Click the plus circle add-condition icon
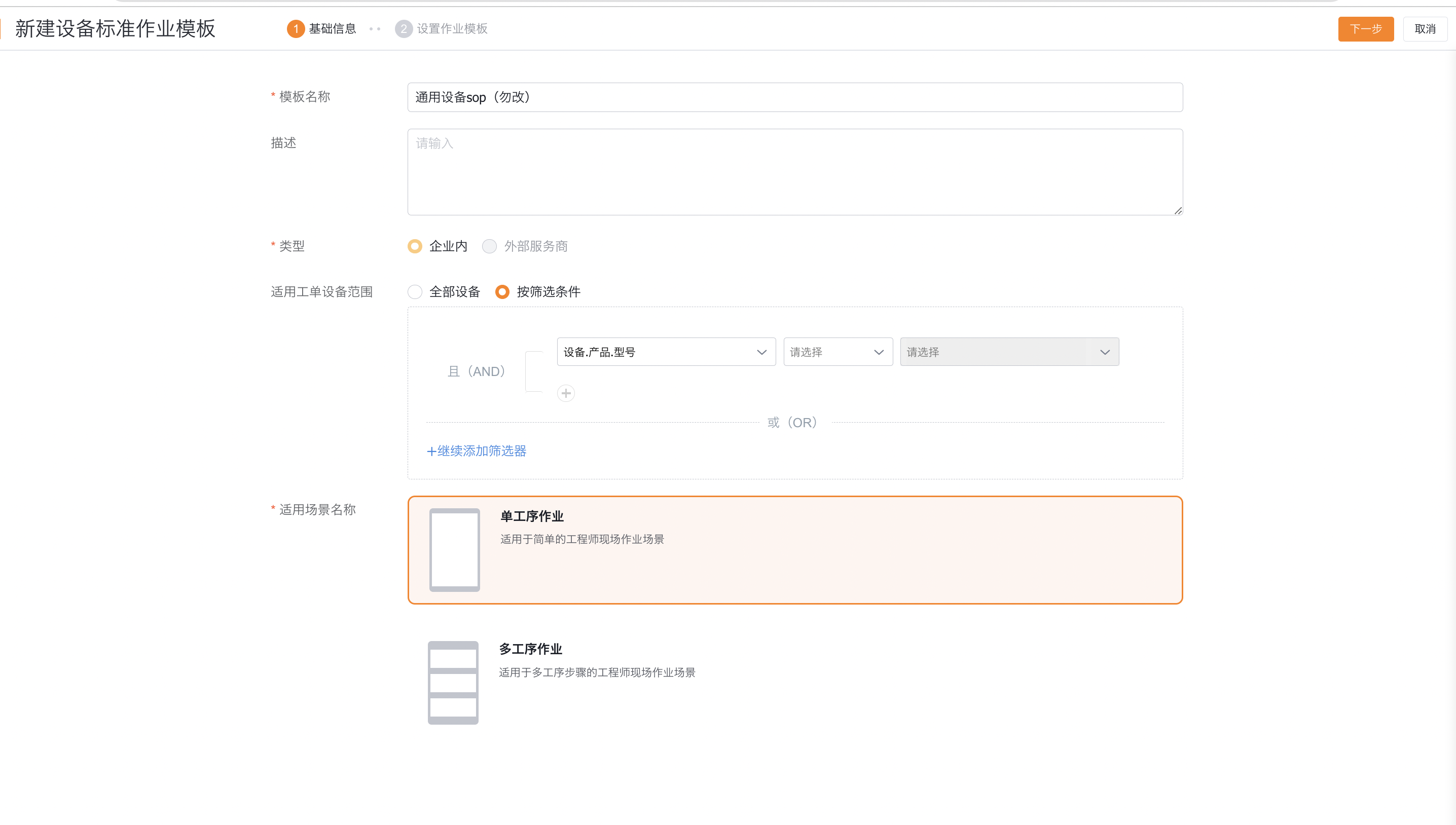This screenshot has width=1456, height=825. (566, 393)
